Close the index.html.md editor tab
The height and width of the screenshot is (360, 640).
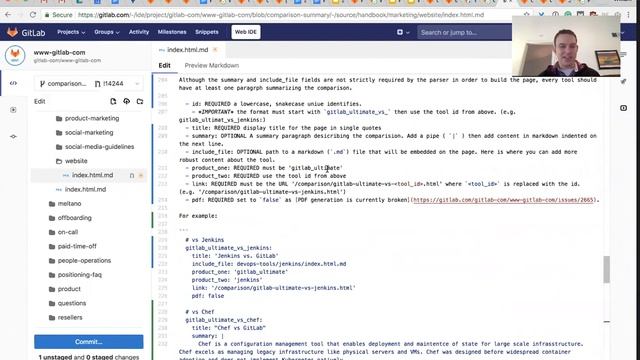(215, 50)
